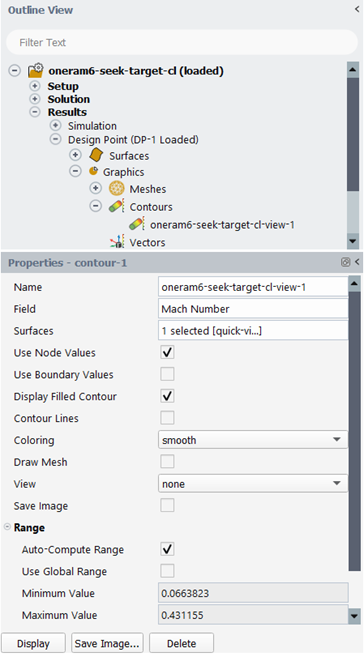The height and width of the screenshot is (661, 364).
Task: Select the Simulation tree item
Action: point(92,126)
